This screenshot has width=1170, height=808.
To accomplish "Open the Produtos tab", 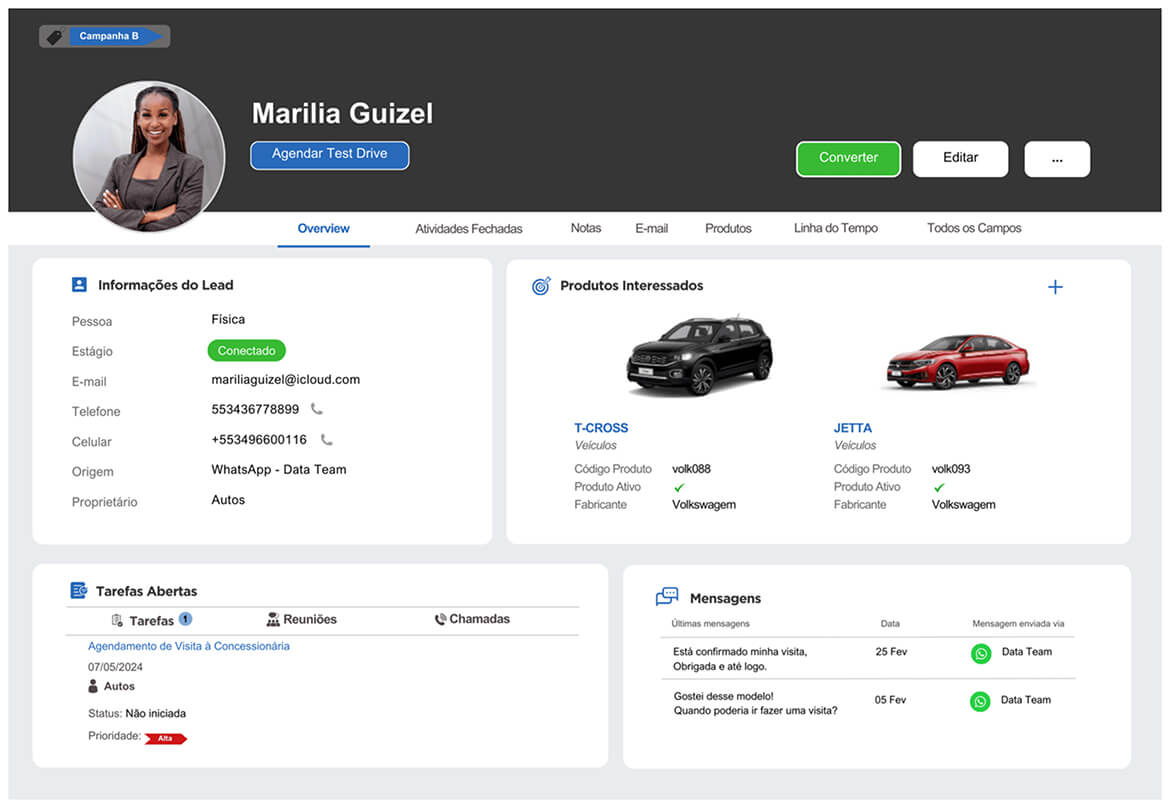I will point(728,228).
